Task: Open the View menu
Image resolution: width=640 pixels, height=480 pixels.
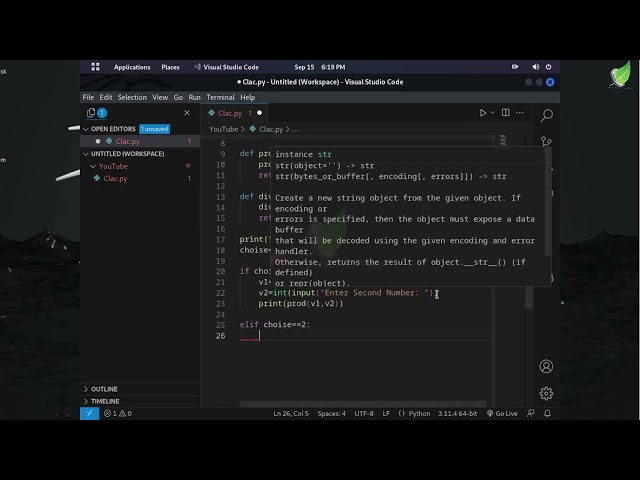Action: 160,97
